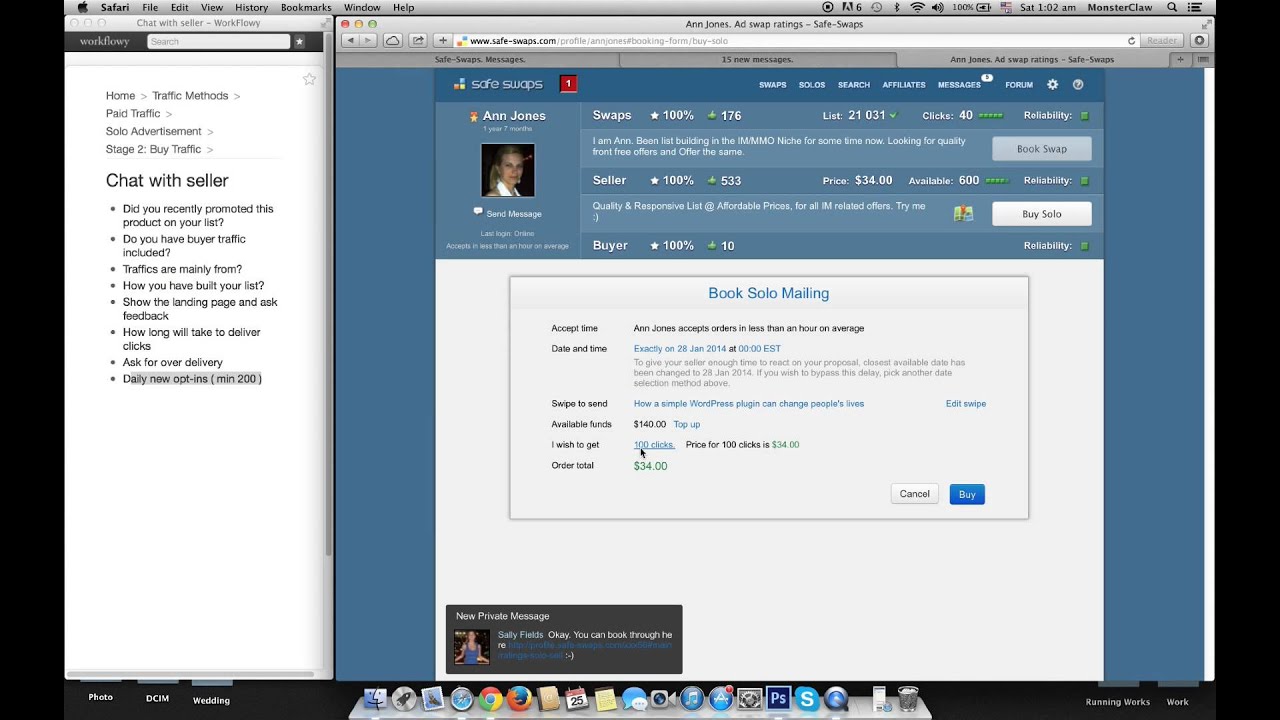Click the Buy button
Viewport: 1280px width, 720px height.
click(x=967, y=494)
